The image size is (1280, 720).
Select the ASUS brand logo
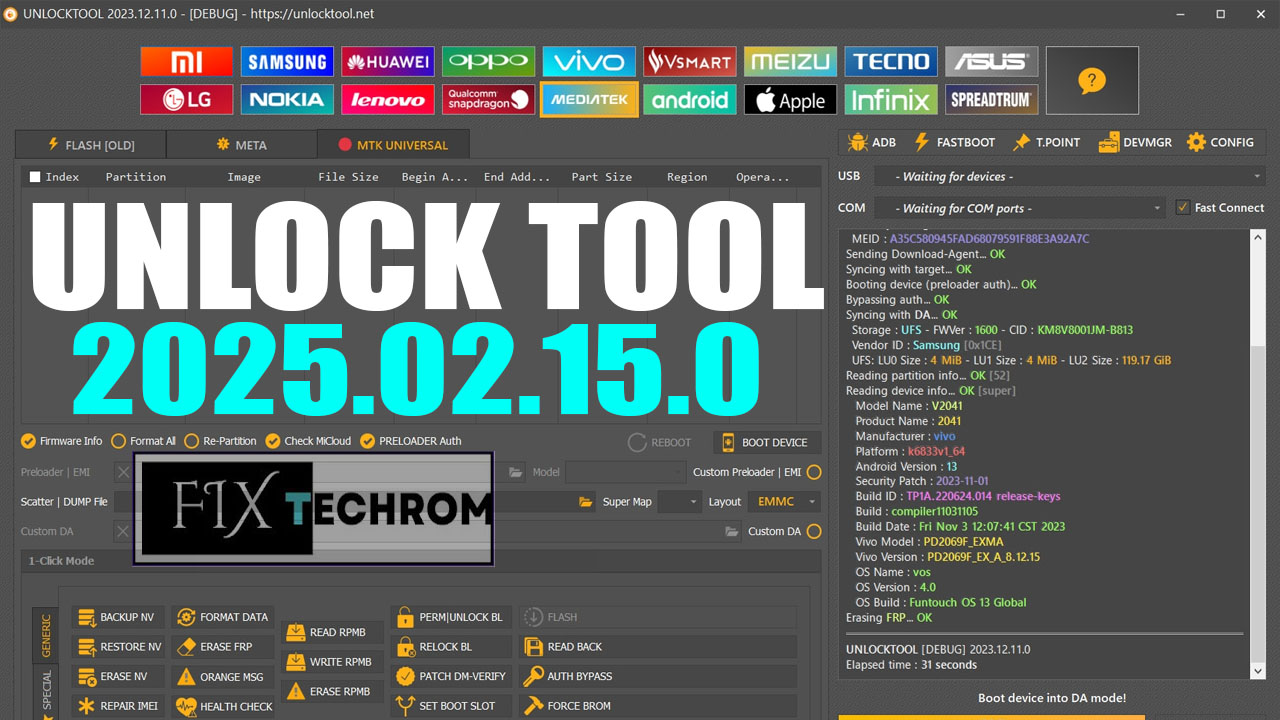(x=992, y=62)
